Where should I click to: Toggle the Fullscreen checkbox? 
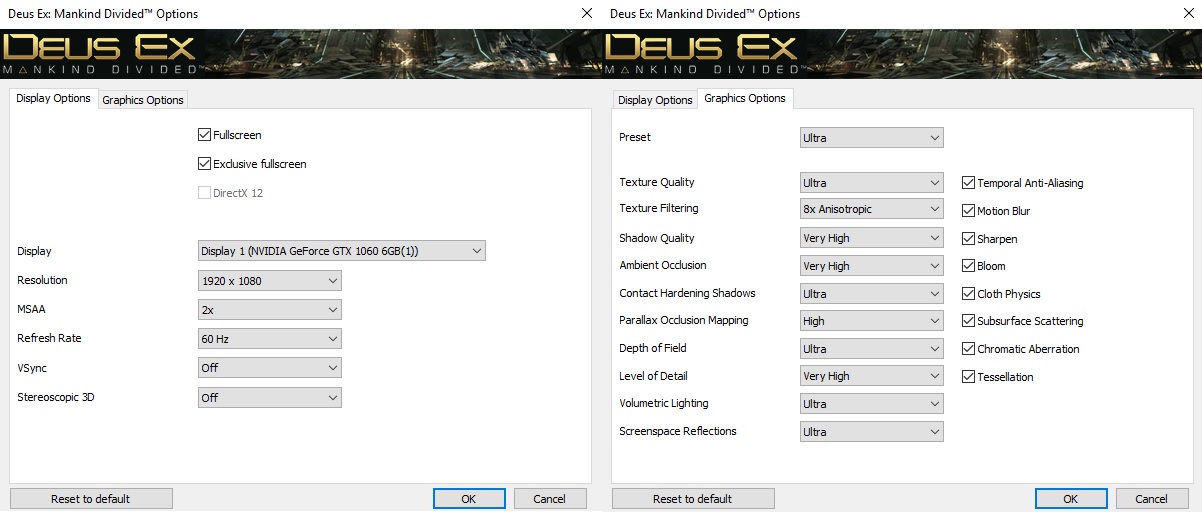[205, 134]
